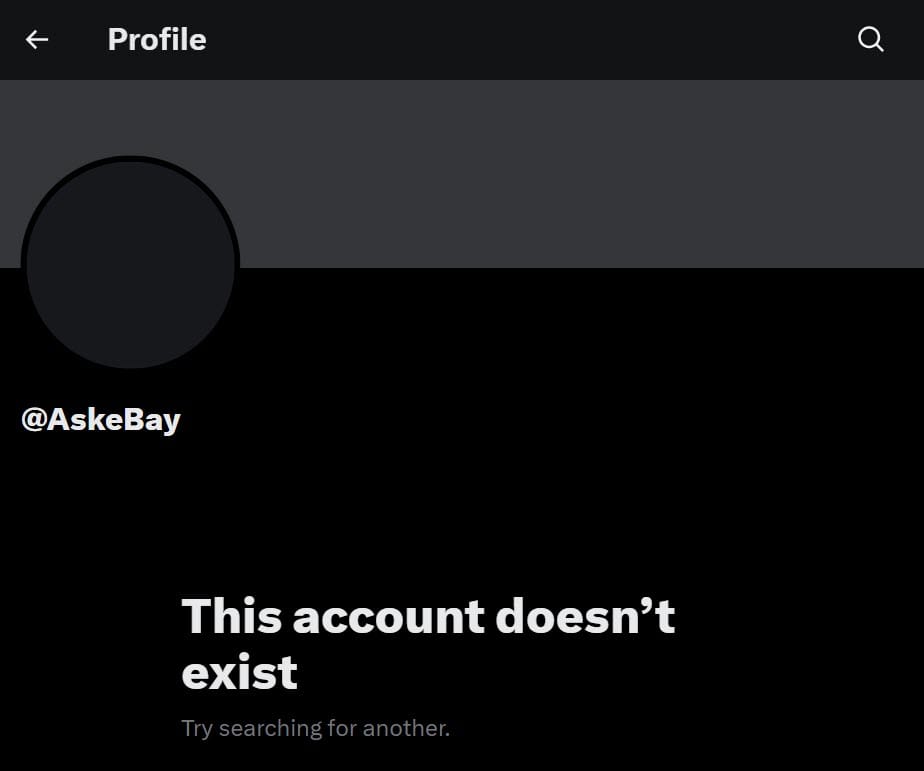Click the word "searching" in the gray subtext
The width and height of the screenshot is (924, 771).
click(x=270, y=729)
